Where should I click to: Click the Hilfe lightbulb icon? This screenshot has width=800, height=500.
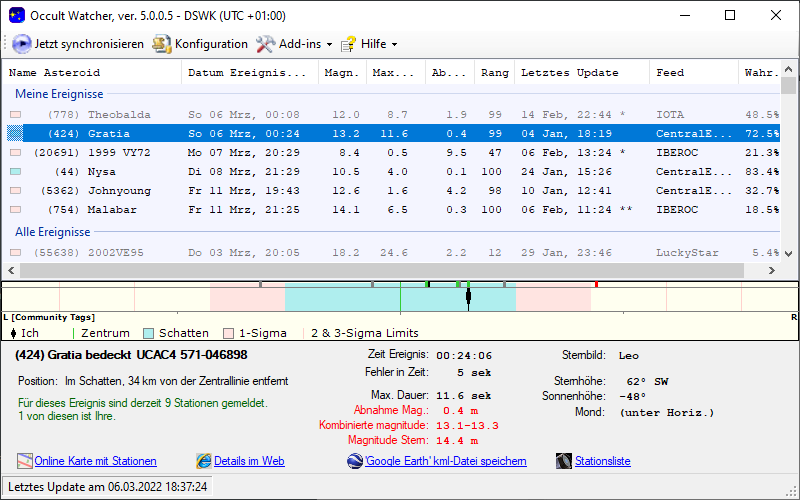tap(348, 44)
